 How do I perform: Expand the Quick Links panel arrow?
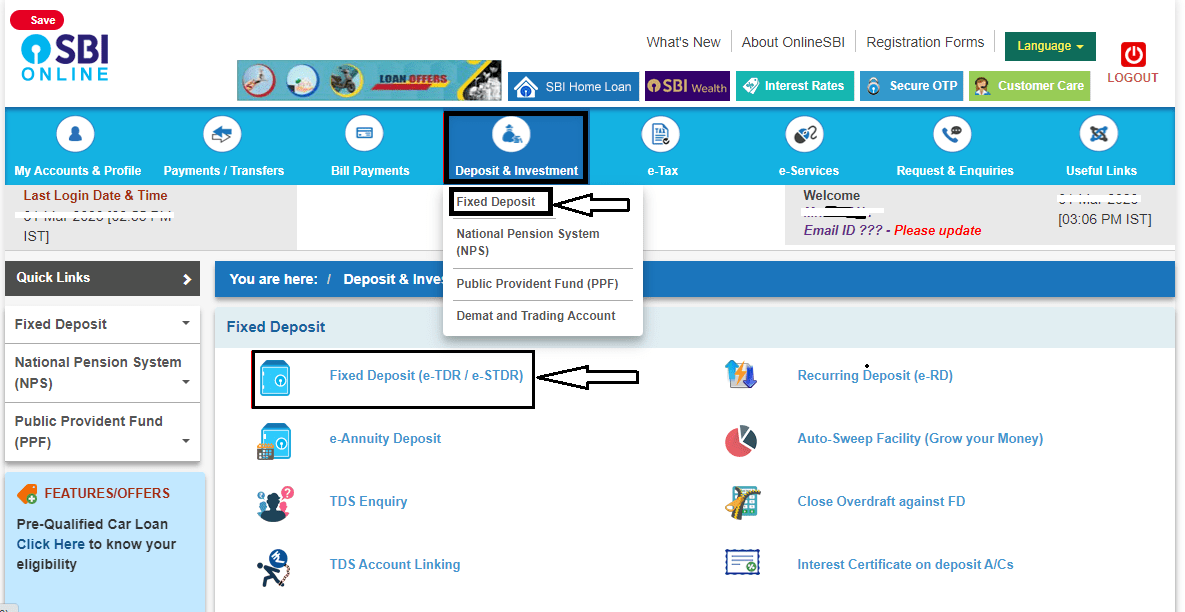[187, 279]
